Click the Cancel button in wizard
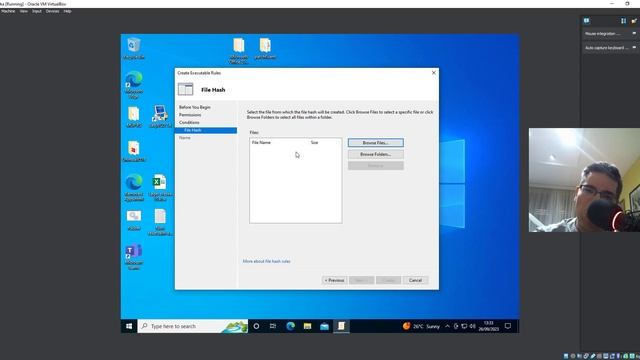Viewport: 640px width, 360px height. (415, 280)
